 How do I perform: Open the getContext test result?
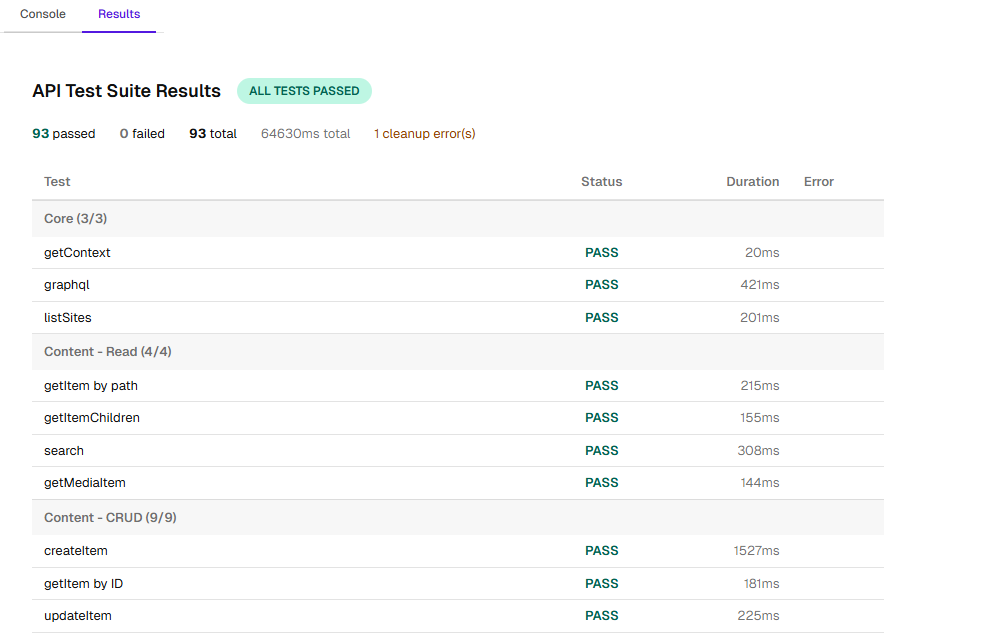coord(77,252)
